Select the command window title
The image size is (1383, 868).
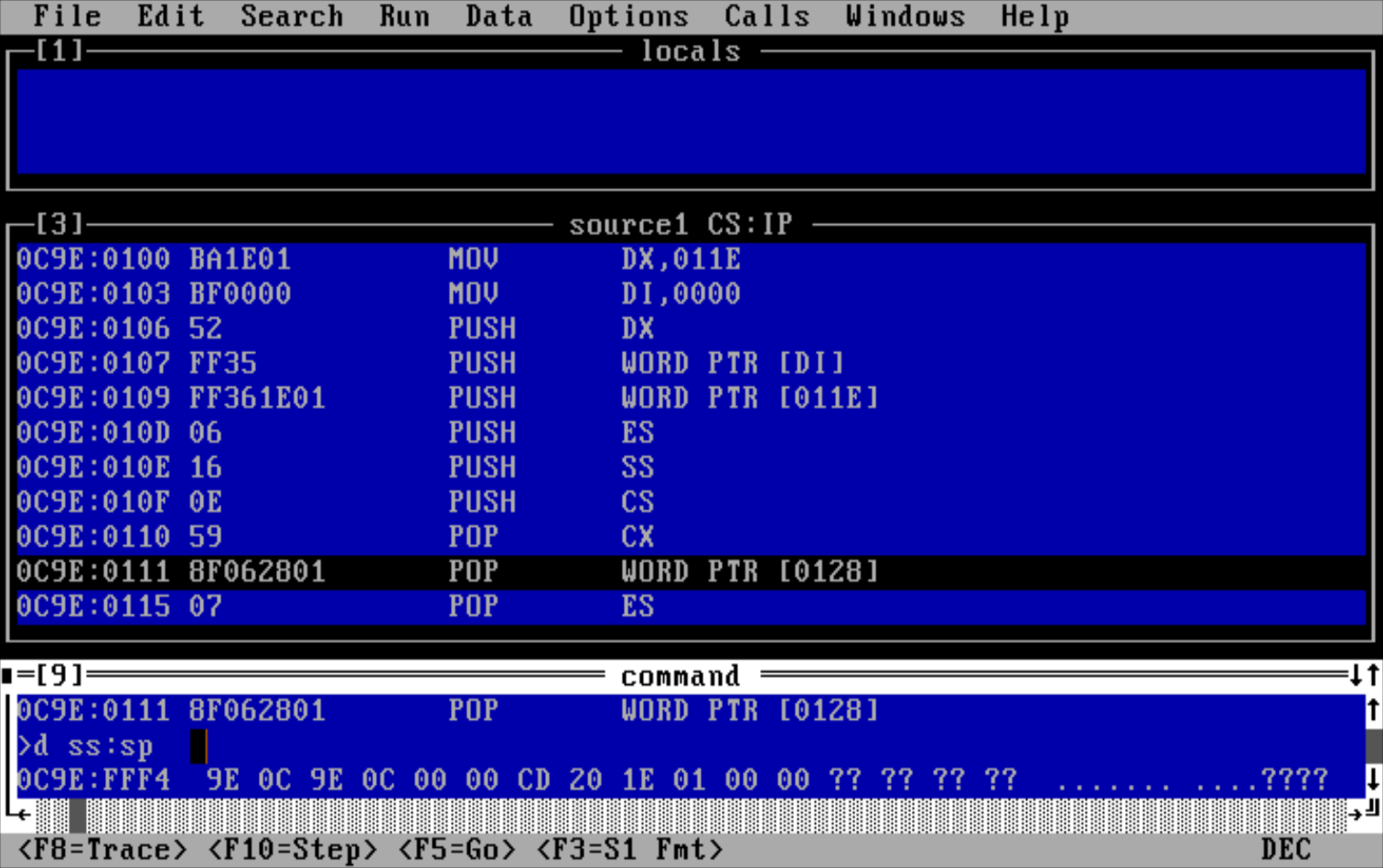681,675
